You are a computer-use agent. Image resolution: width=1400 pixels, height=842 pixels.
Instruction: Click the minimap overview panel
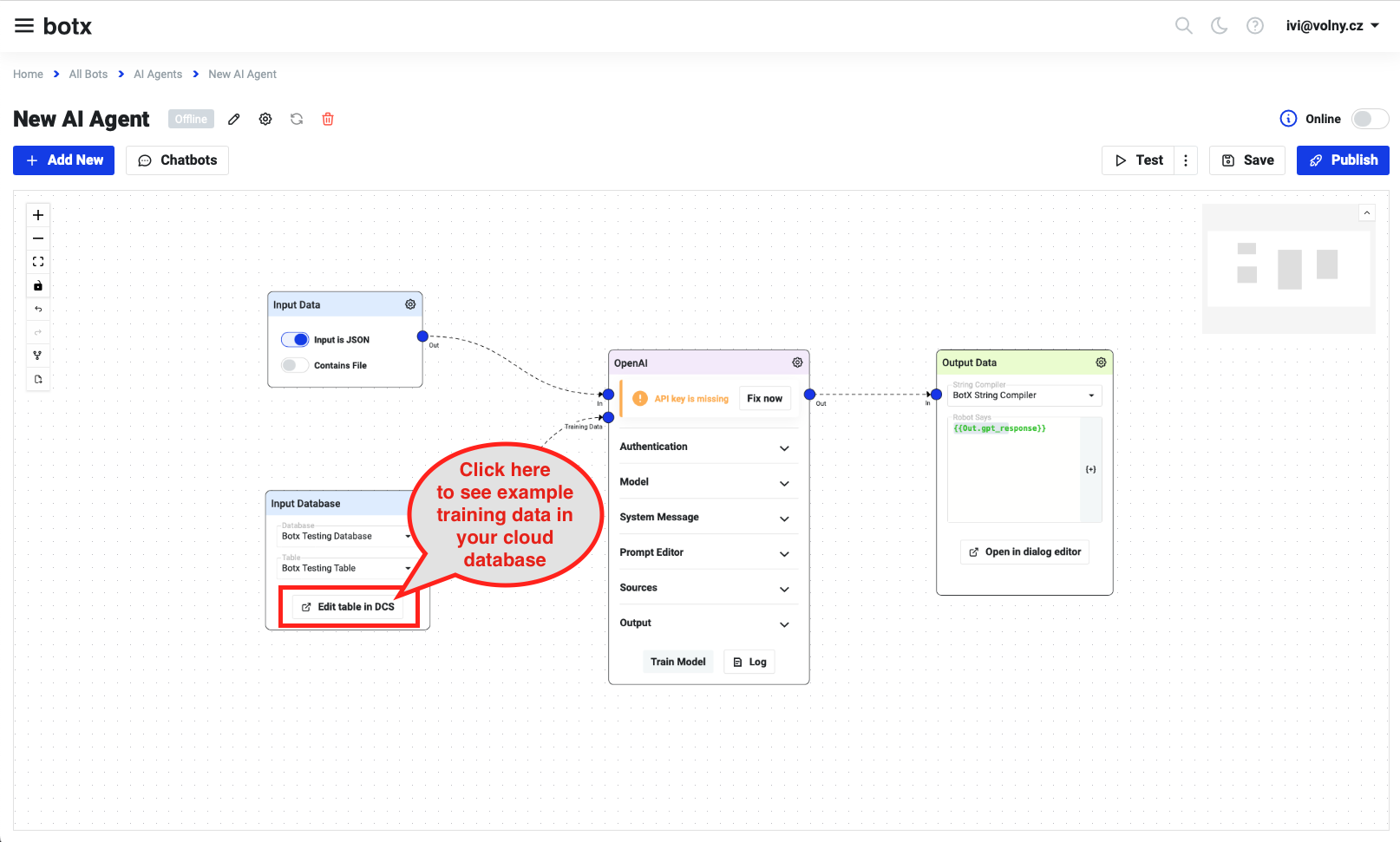[1288, 268]
